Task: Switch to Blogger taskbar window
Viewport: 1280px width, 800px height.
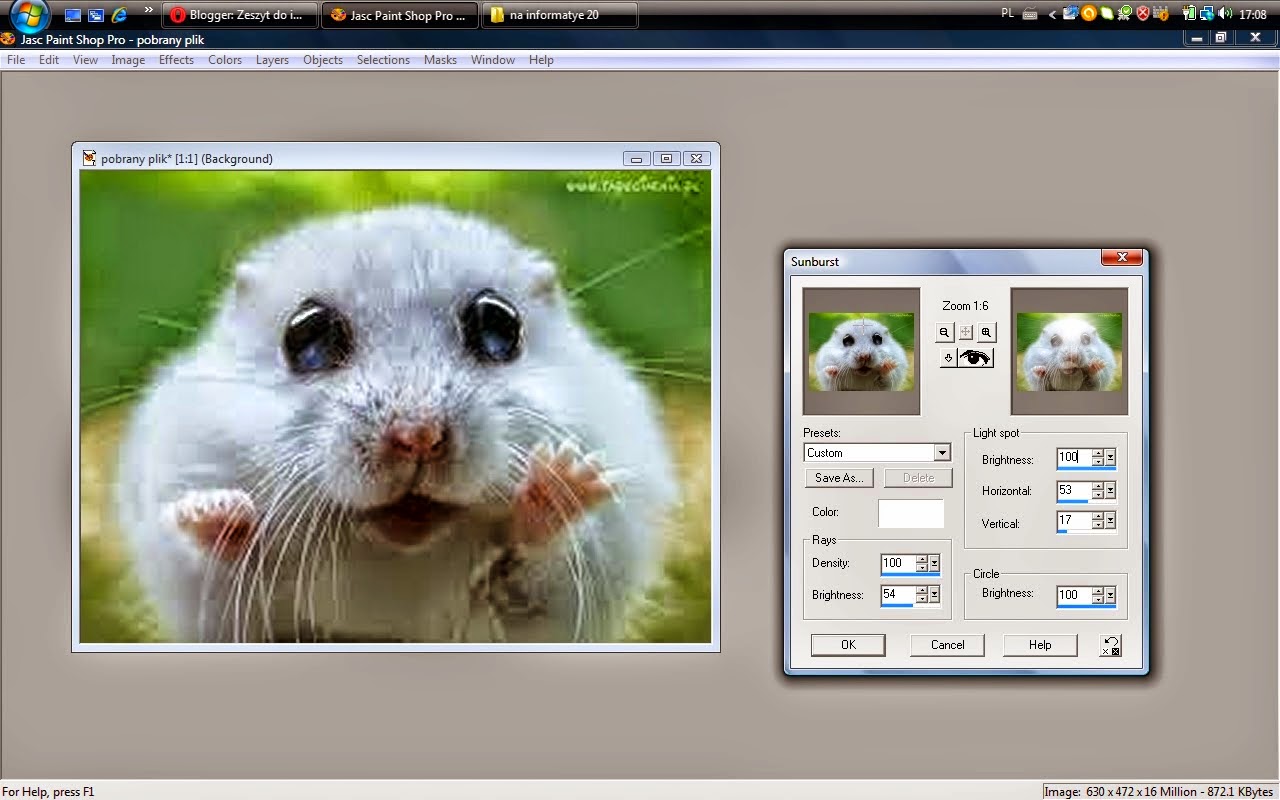Action: tap(239, 15)
